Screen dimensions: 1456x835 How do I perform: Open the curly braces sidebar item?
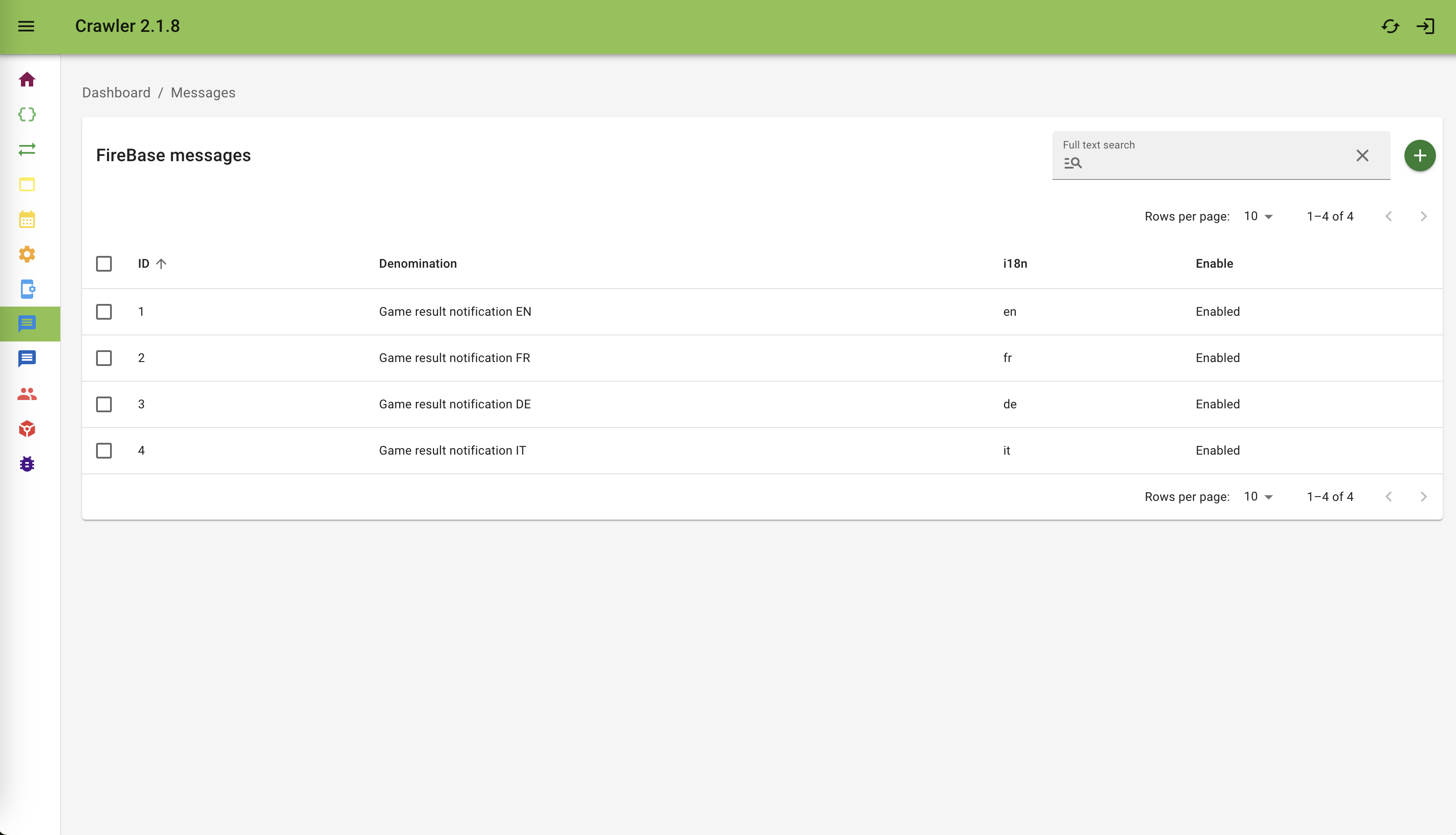27,115
